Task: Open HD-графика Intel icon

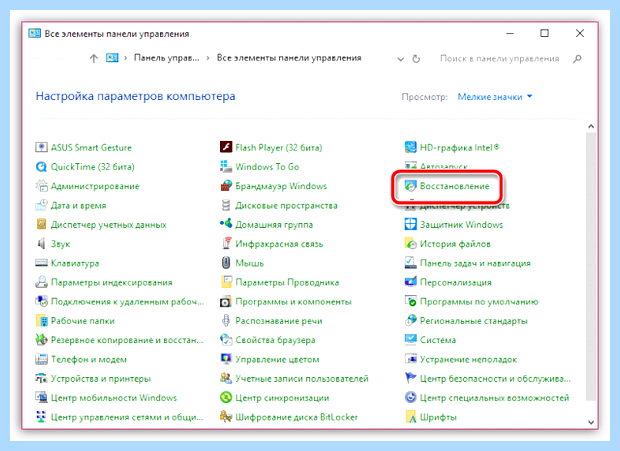Action: [410, 147]
